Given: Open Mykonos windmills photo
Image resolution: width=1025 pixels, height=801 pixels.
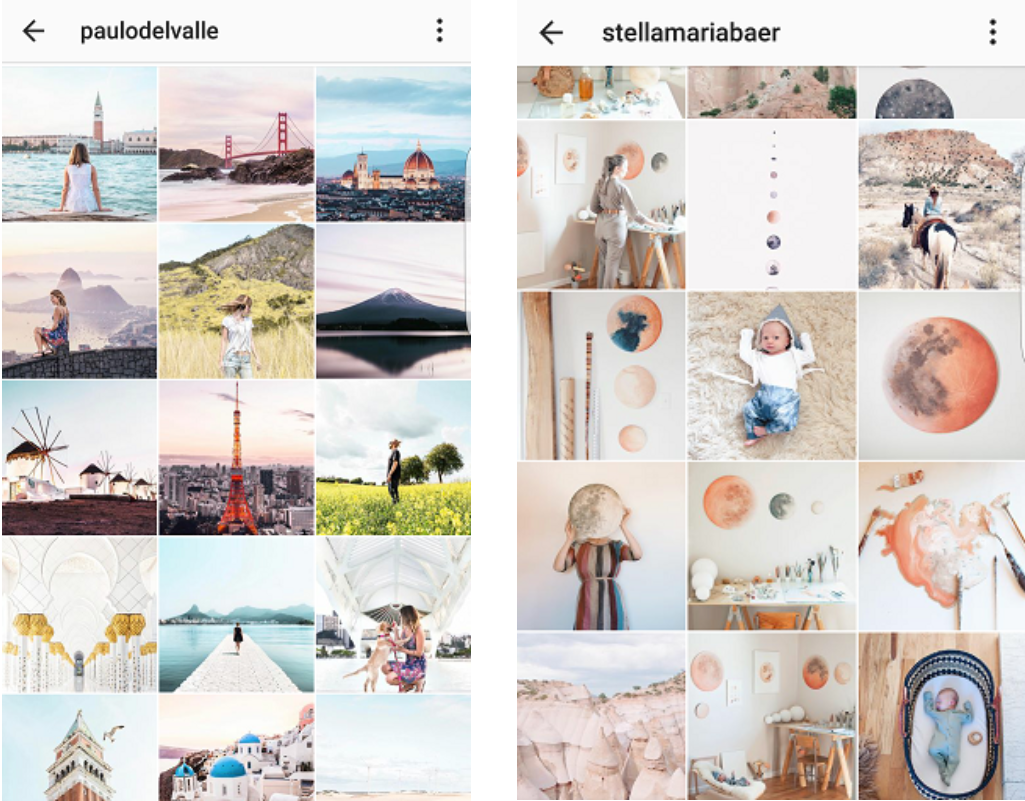Looking at the screenshot, I should (79, 458).
